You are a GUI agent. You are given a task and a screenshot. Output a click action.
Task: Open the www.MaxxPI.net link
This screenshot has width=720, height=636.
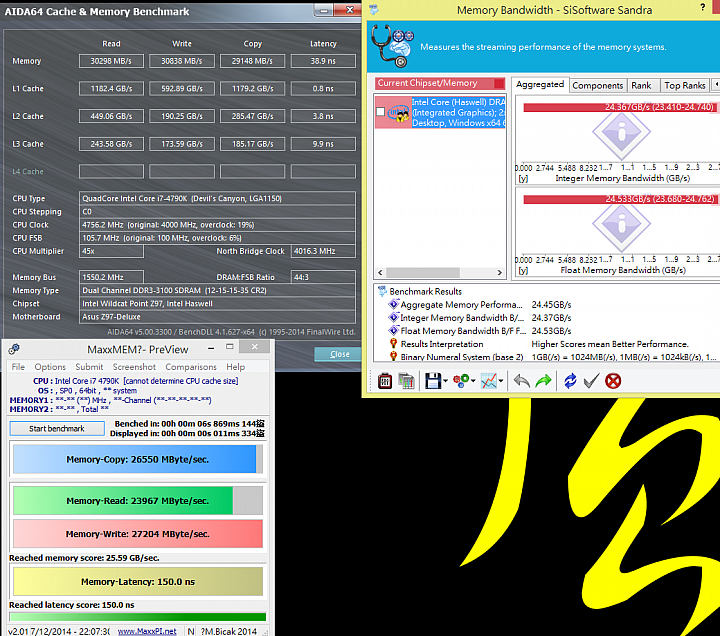147,631
